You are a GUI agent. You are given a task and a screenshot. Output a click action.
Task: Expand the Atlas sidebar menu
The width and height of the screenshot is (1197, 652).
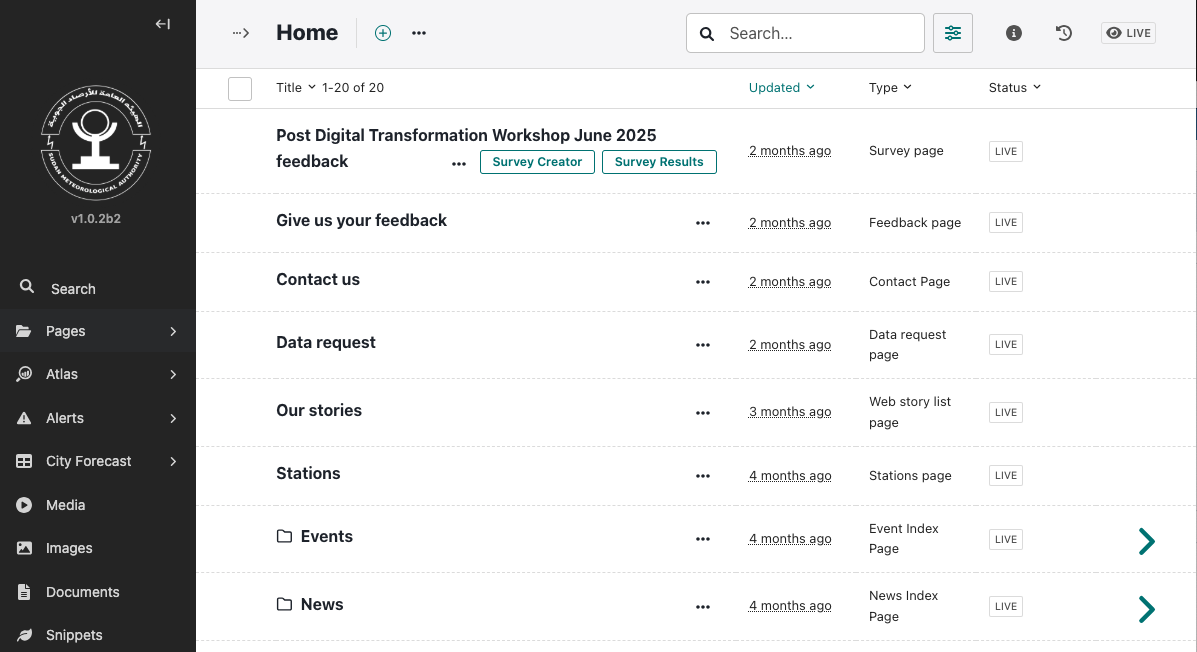click(98, 374)
